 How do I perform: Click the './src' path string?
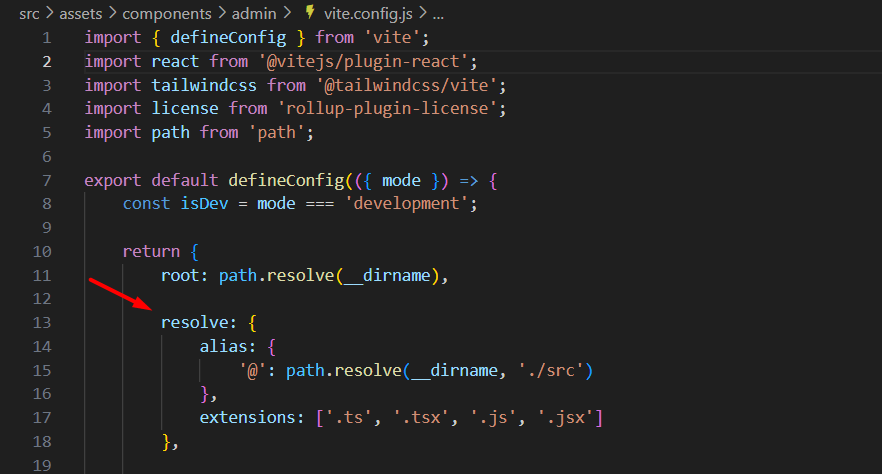click(551, 371)
